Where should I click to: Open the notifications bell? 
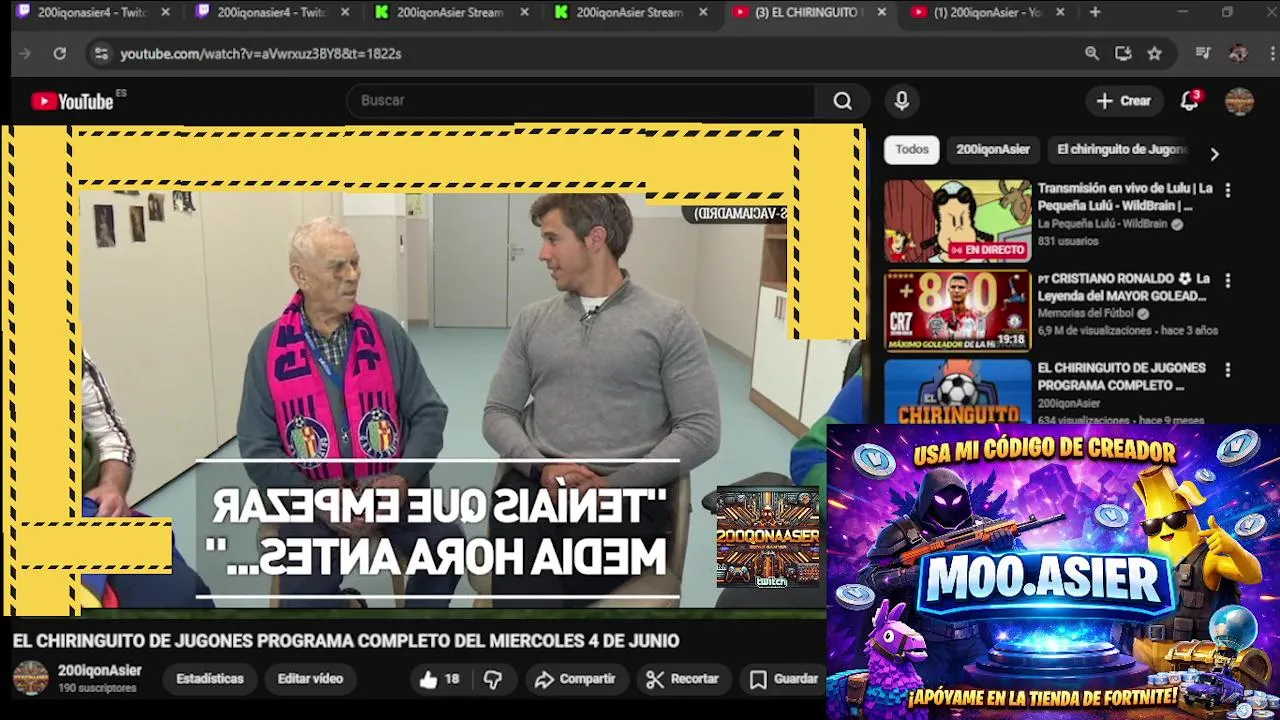[x=1189, y=101]
